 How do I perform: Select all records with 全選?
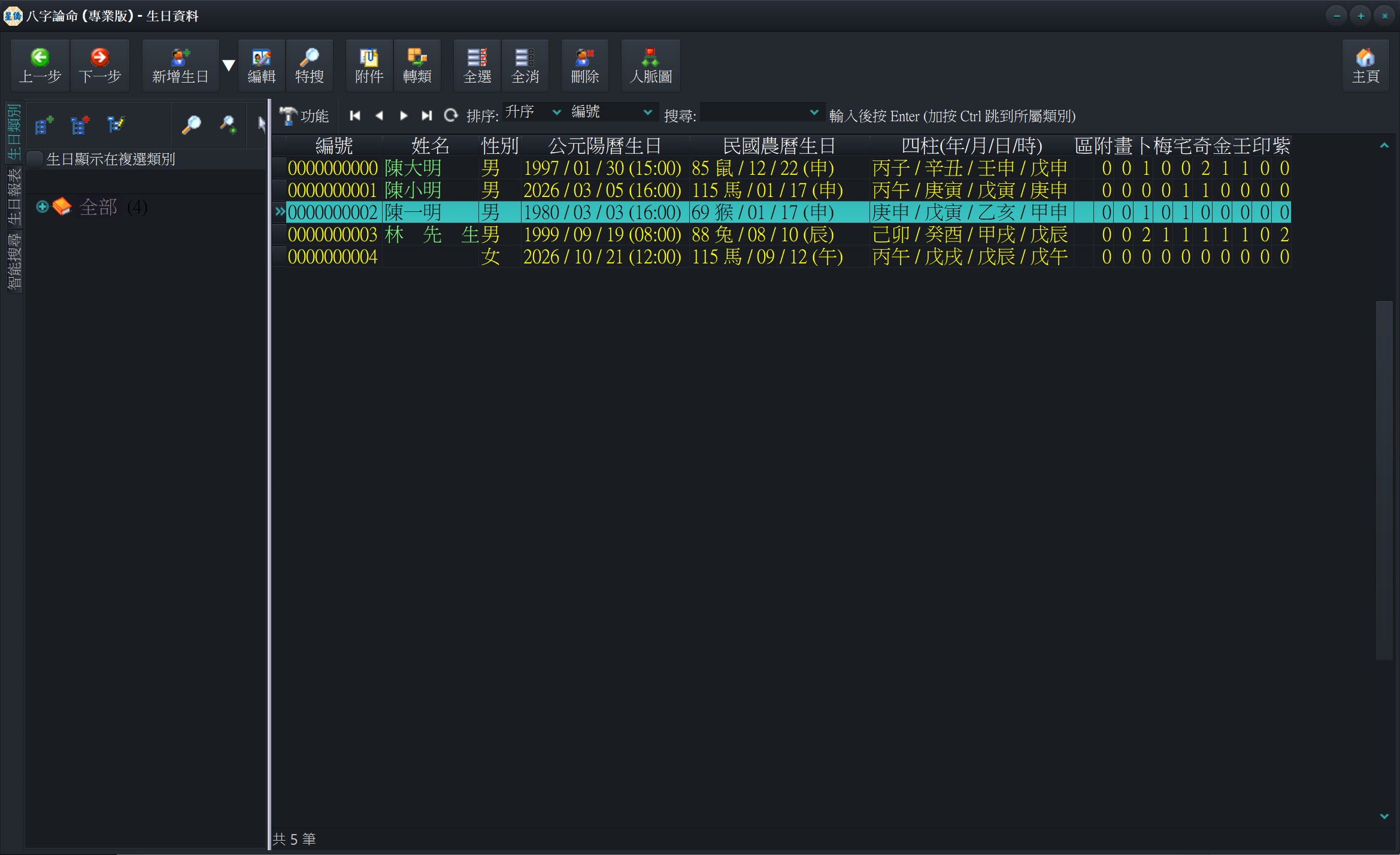[x=477, y=66]
